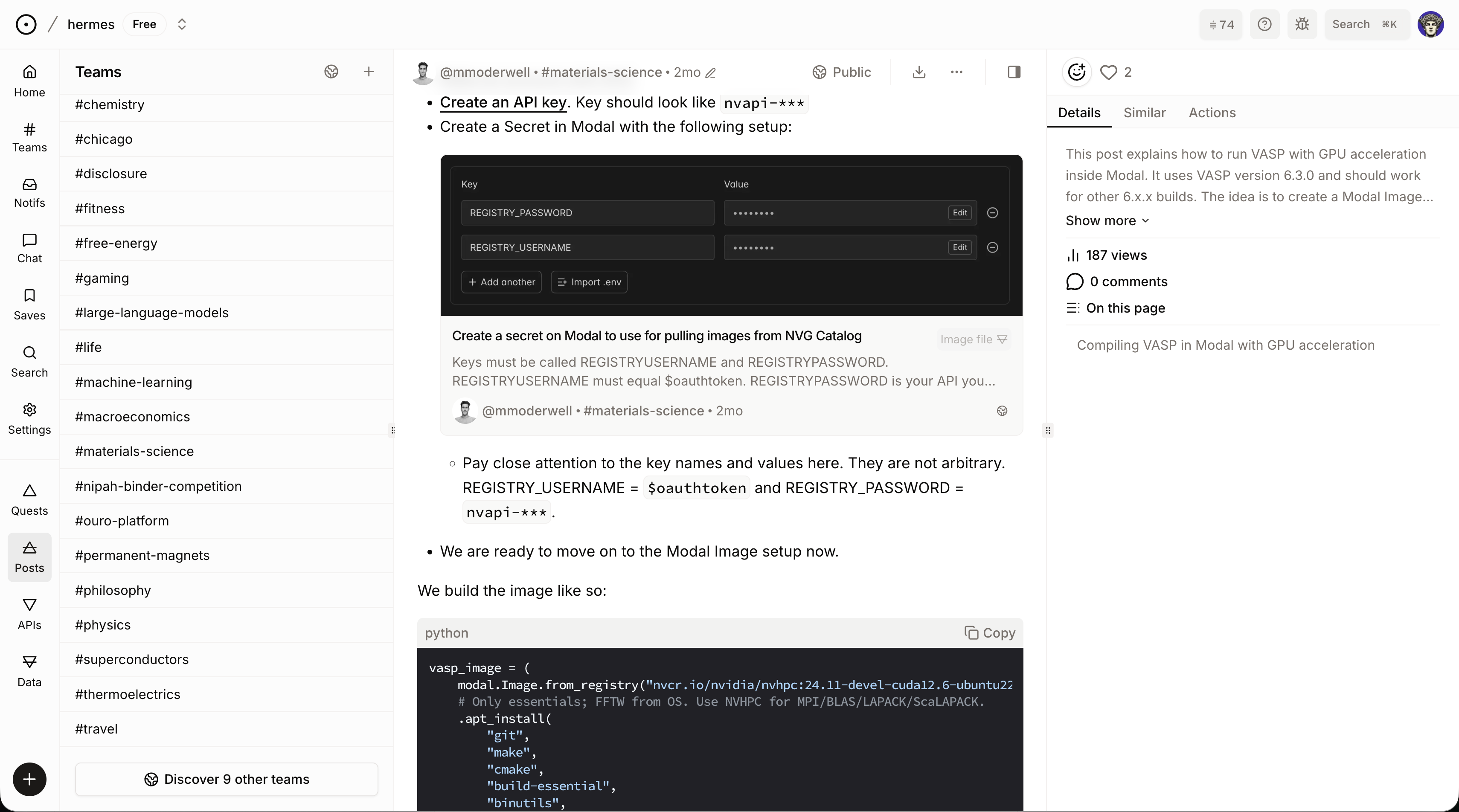Open the help question mark icon
Viewport: 1459px width, 812px height.
(1265, 24)
